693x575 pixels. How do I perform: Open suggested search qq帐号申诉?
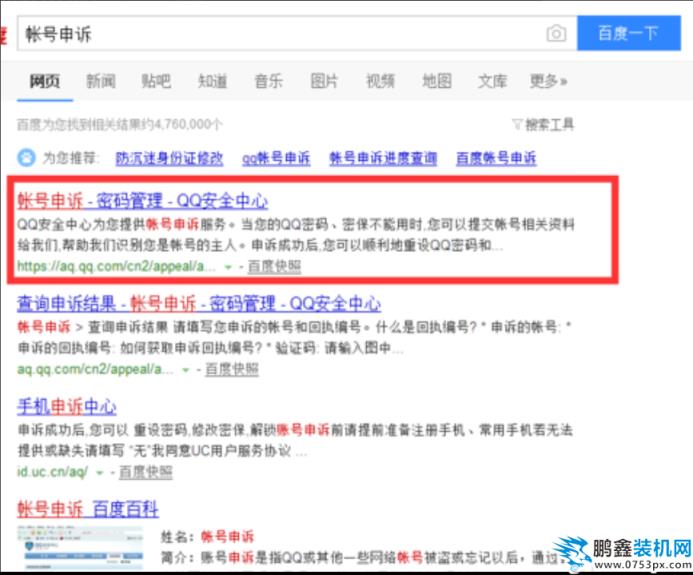pyautogui.click(x=276, y=158)
